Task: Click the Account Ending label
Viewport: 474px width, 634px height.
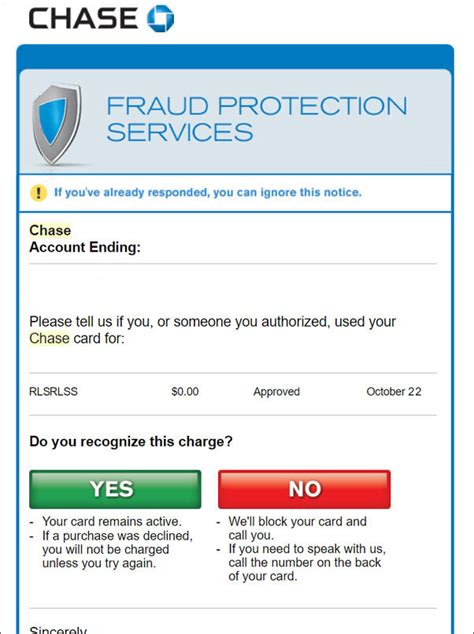Action: 85,247
